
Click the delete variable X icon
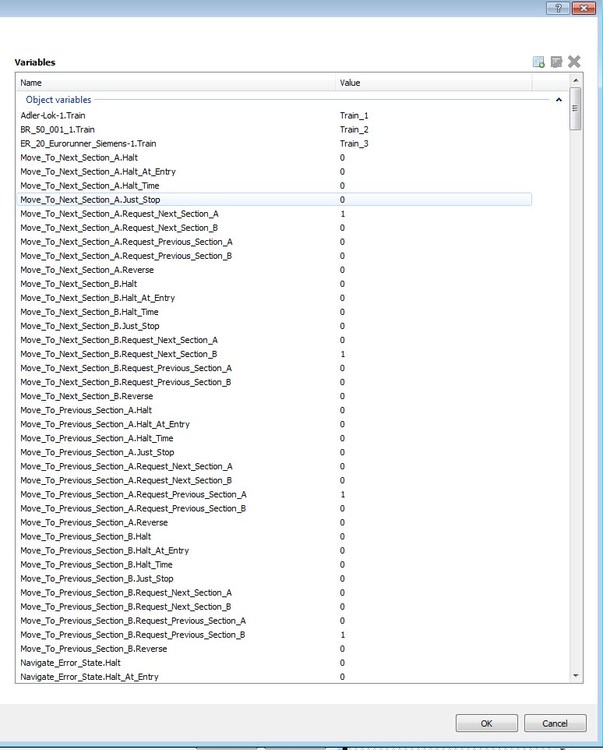574,62
